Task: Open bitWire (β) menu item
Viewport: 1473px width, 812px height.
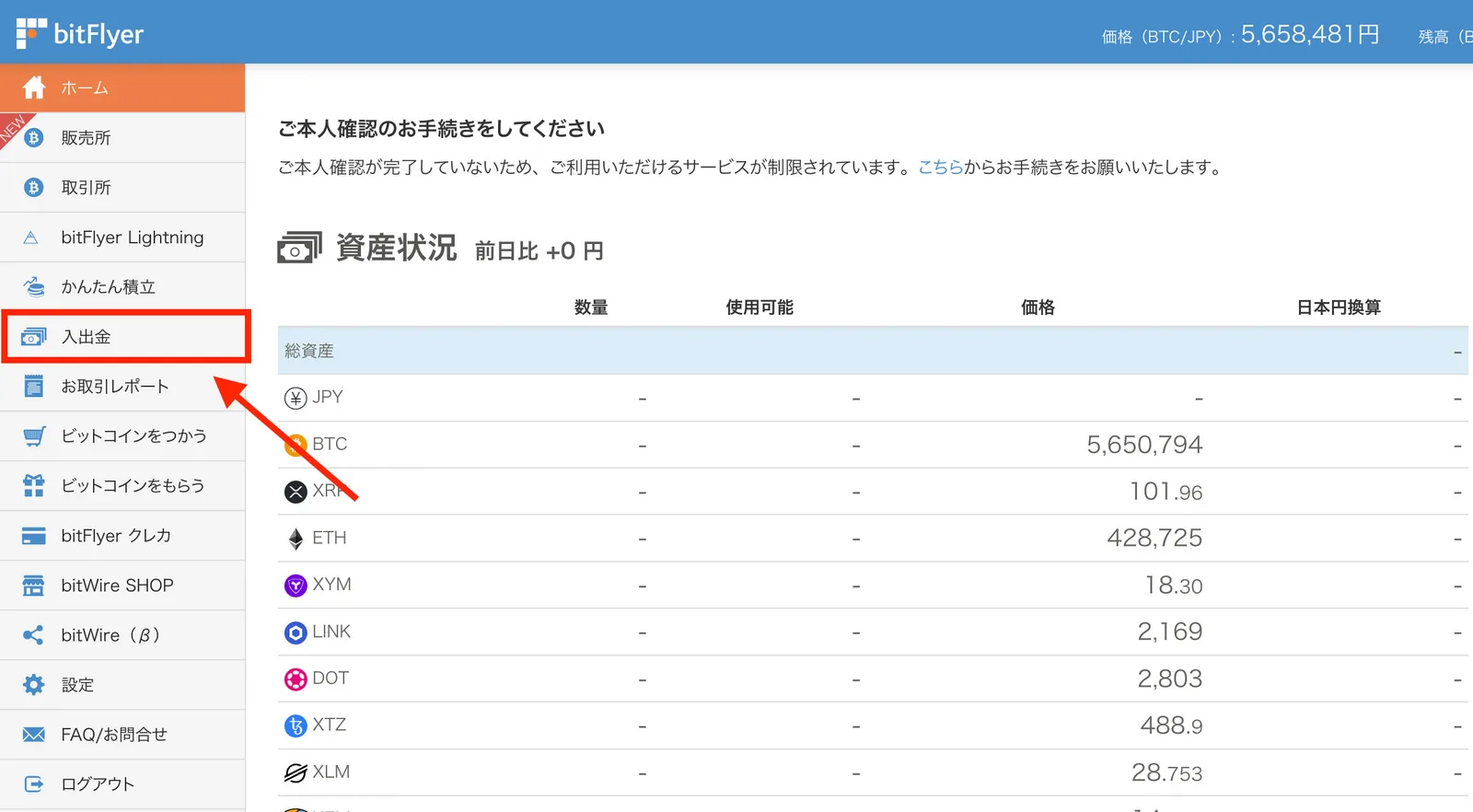Action: click(122, 635)
